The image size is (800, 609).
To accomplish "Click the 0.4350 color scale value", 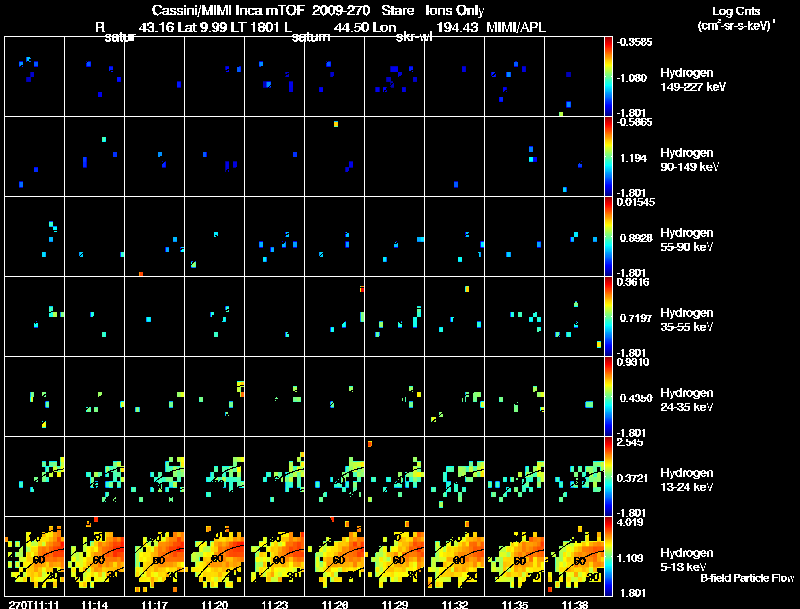I will point(636,398).
